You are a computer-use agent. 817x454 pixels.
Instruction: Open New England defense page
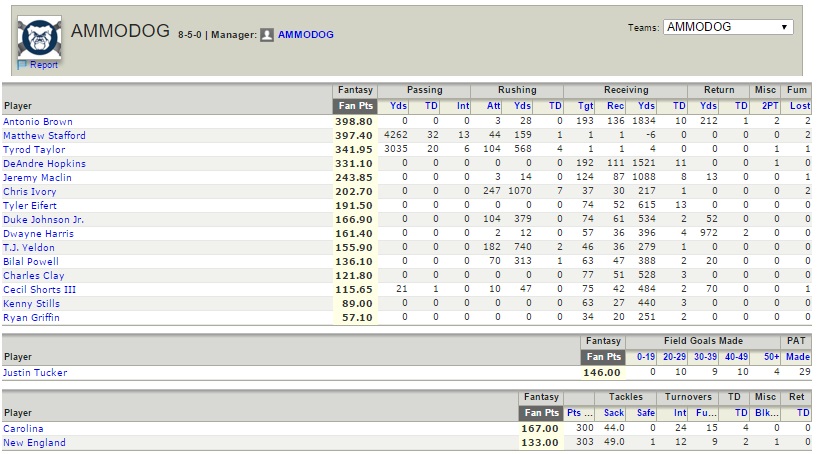click(34, 443)
